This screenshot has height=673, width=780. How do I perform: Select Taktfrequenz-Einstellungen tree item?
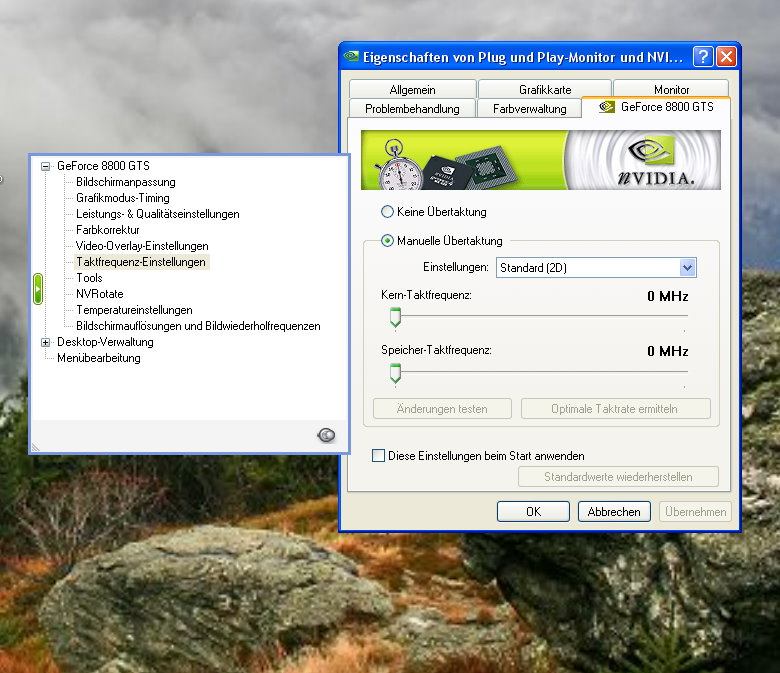(141, 262)
